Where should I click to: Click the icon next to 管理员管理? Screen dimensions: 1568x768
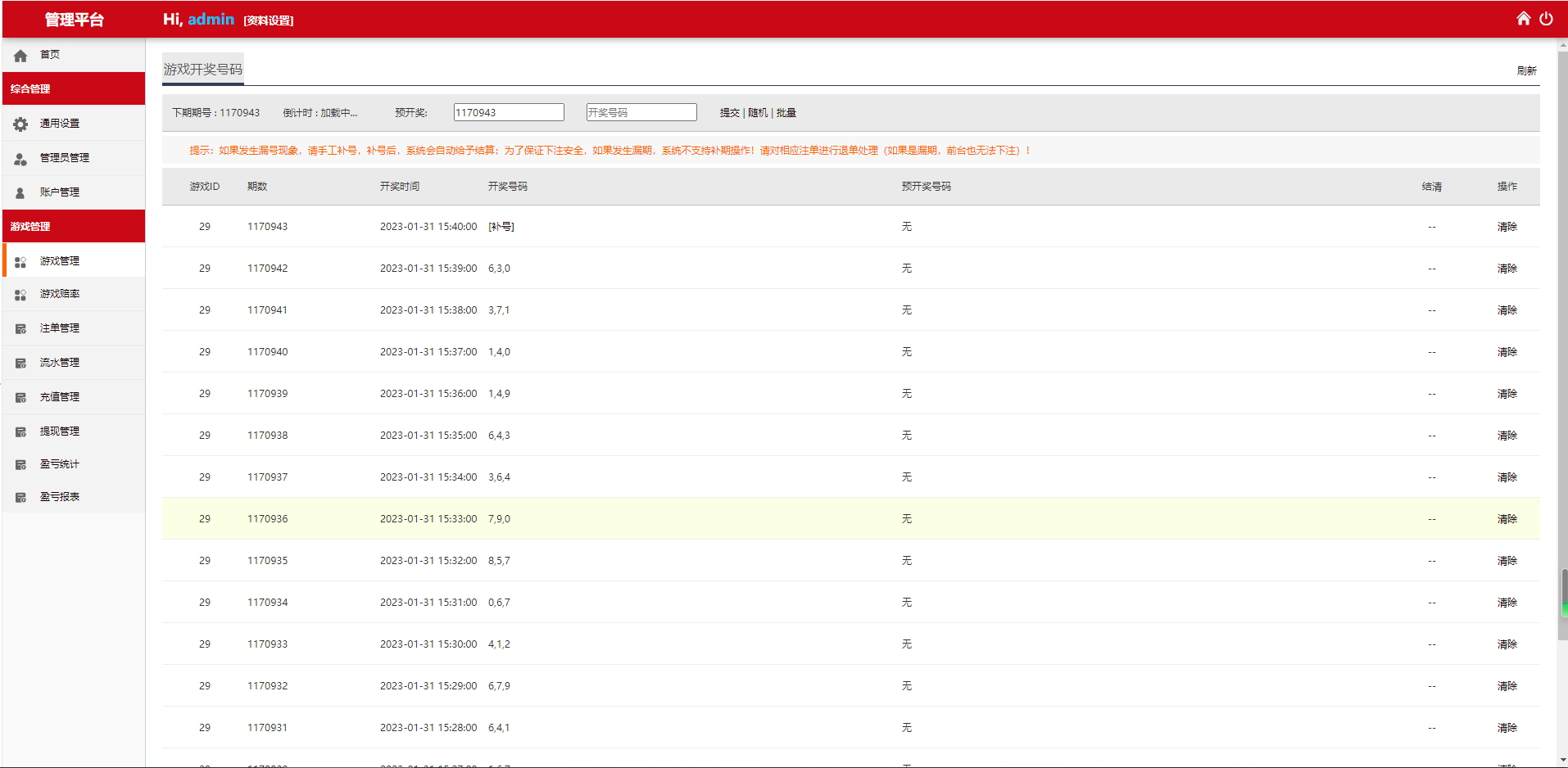pyautogui.click(x=20, y=159)
